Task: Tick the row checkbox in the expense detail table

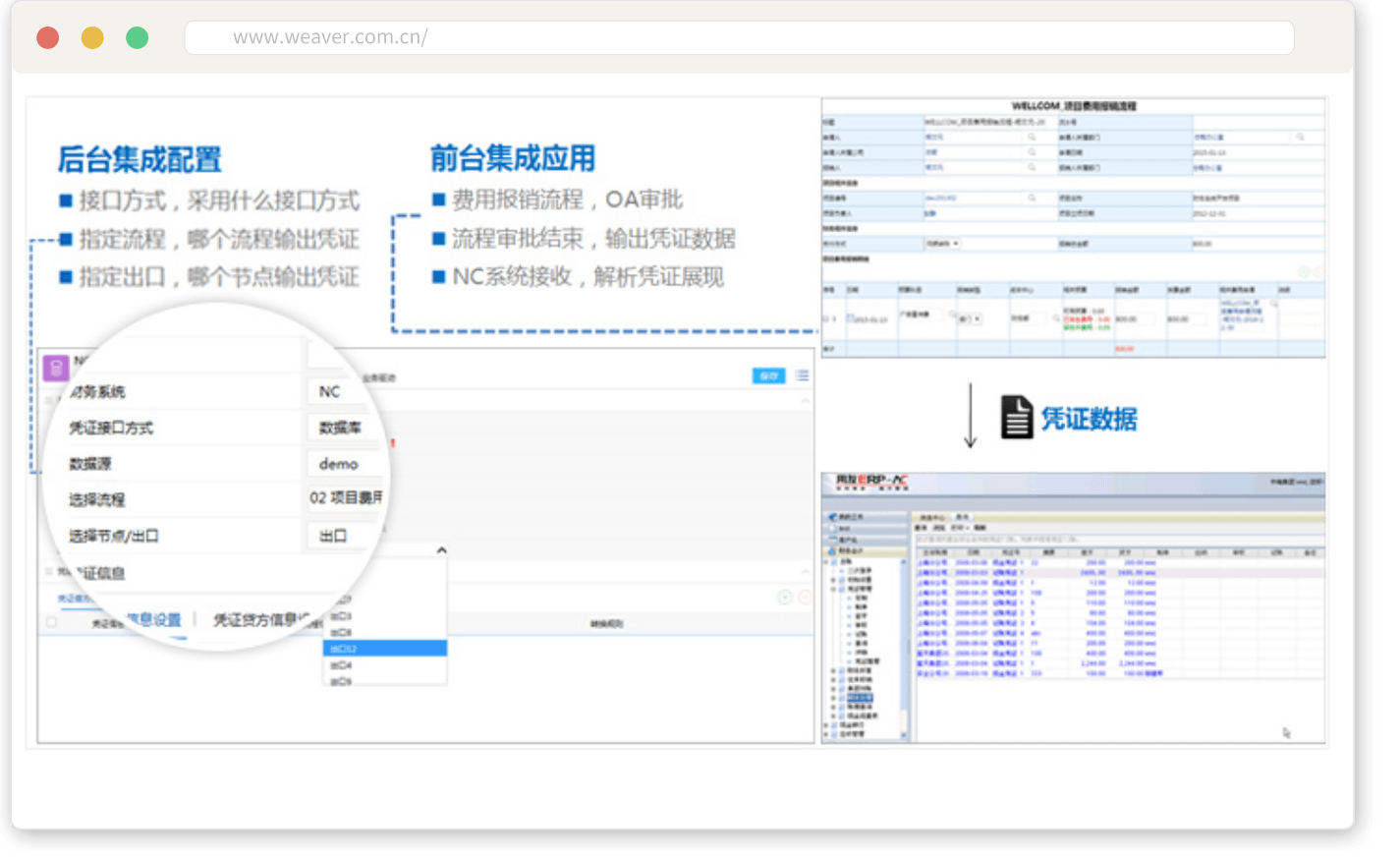Action: point(826,319)
